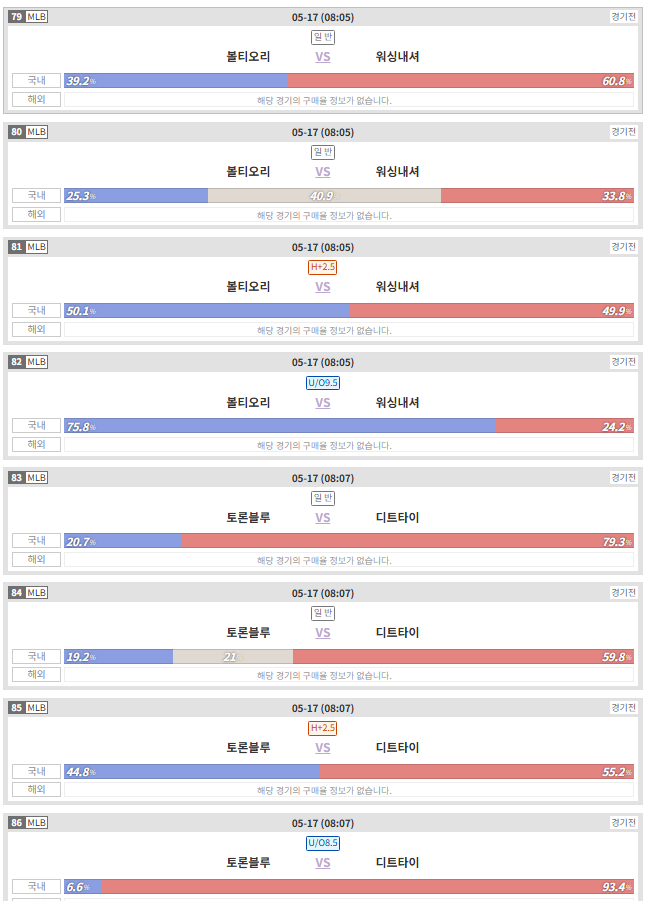Click the 경기전 status on match 81
647x901 pixels.
click(x=623, y=247)
